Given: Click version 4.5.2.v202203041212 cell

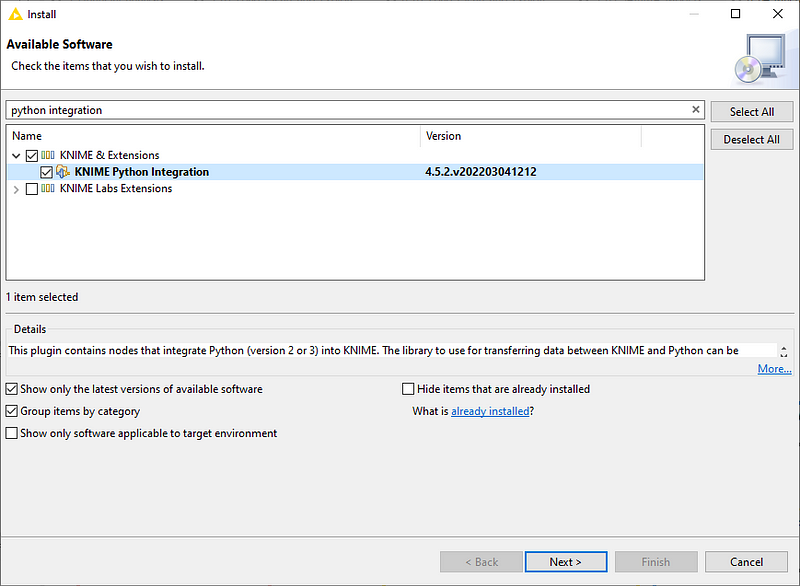Looking at the screenshot, I should 481,172.
